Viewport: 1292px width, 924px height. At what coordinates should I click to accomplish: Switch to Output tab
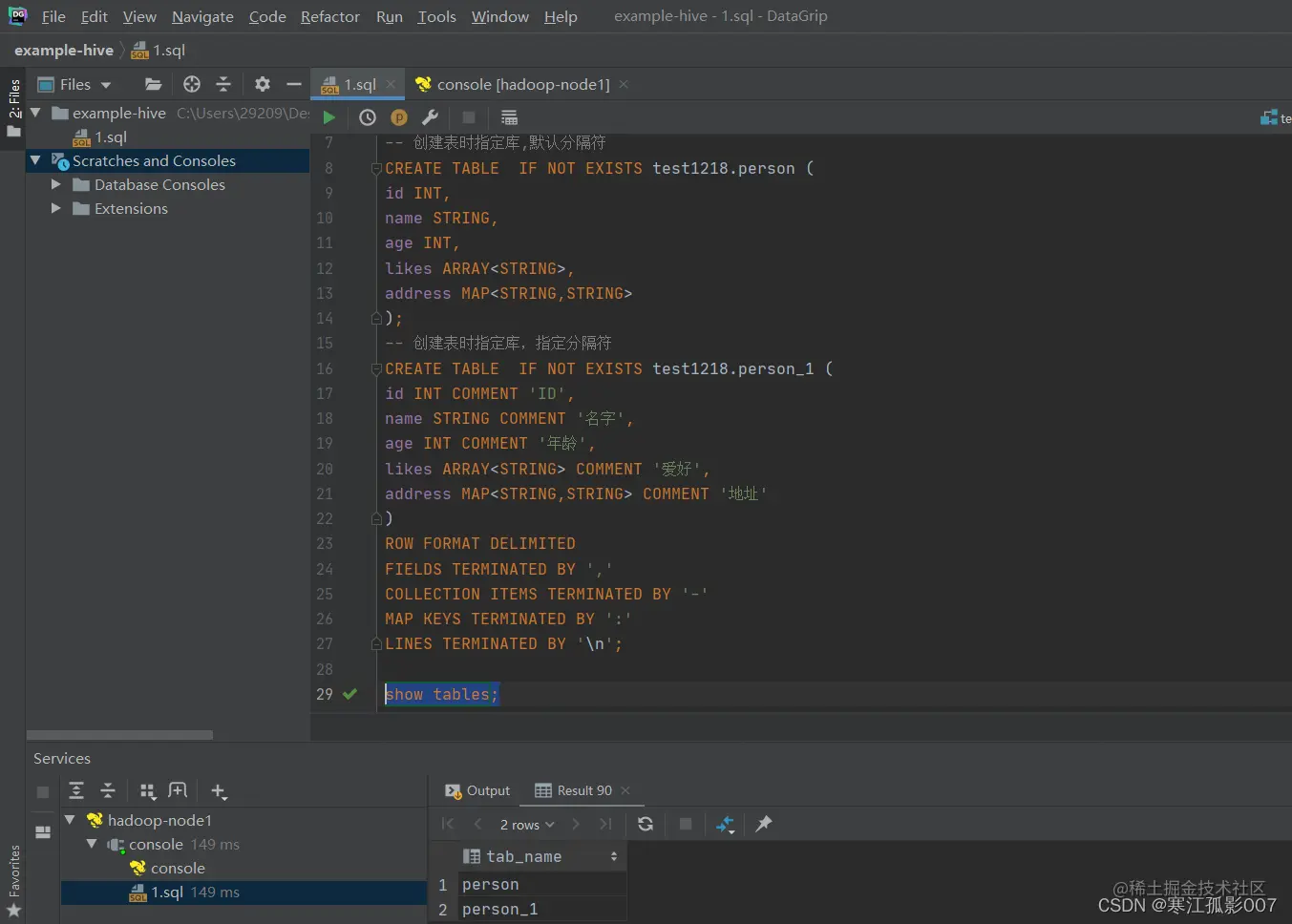(477, 790)
